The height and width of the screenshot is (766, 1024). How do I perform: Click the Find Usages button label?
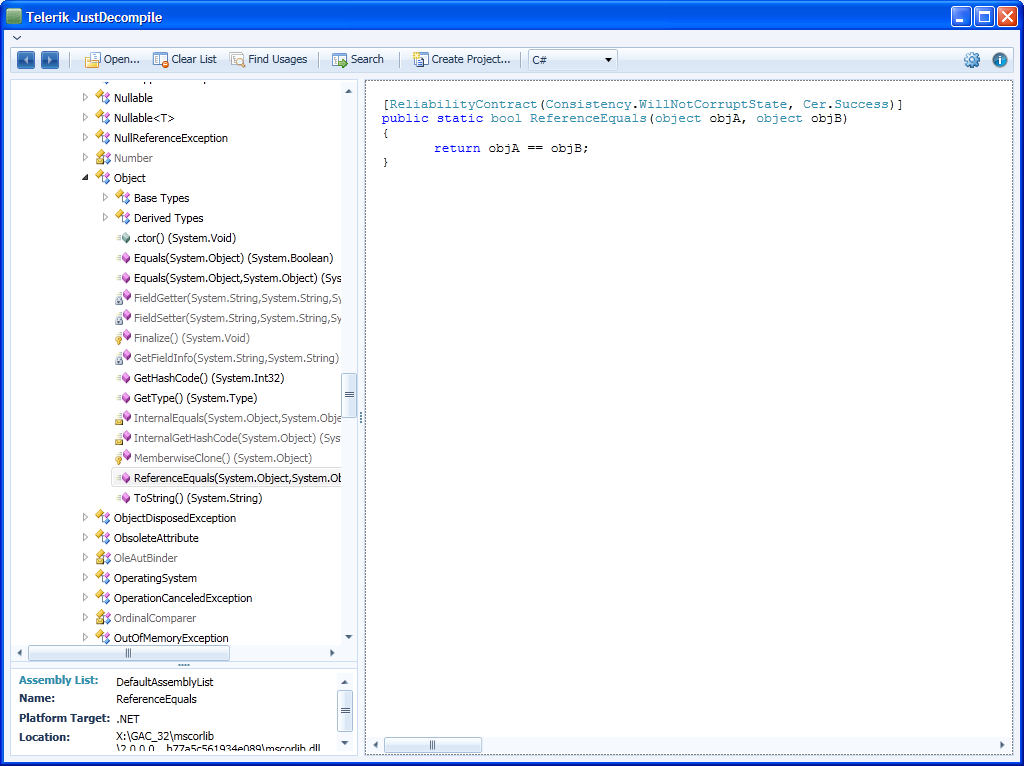pyautogui.click(x=278, y=59)
